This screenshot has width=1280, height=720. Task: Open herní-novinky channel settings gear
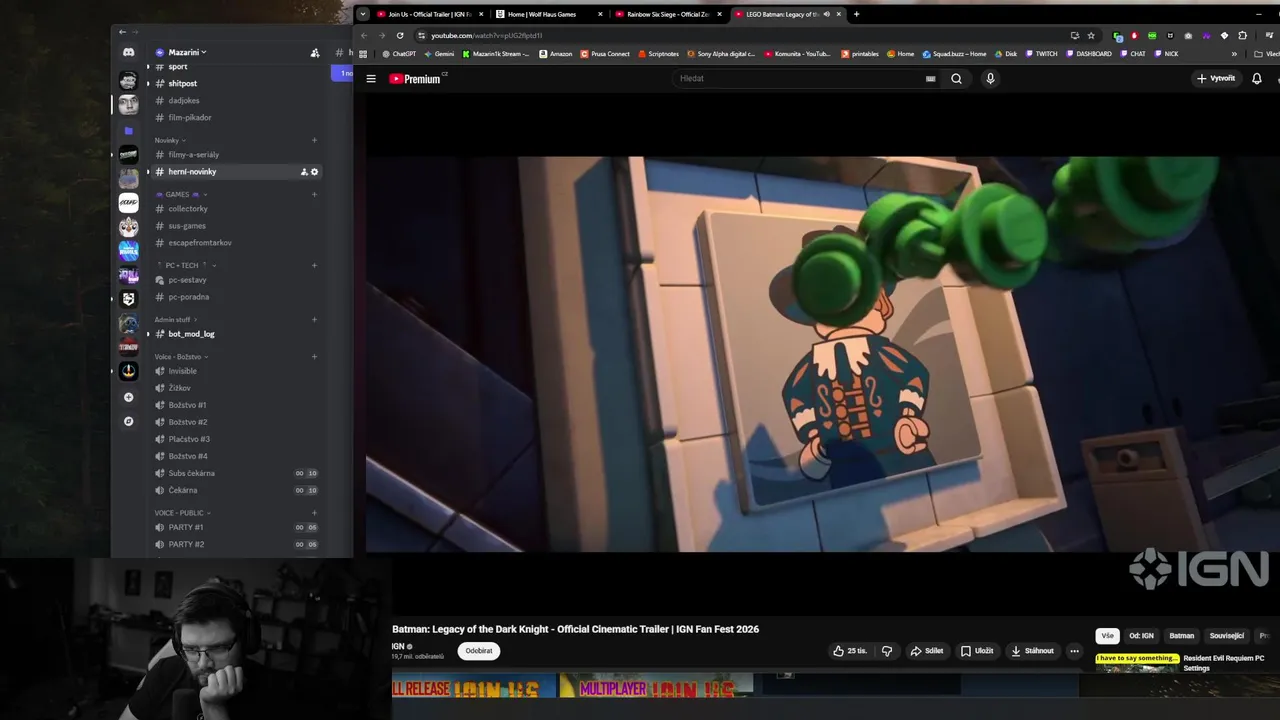[x=314, y=172]
